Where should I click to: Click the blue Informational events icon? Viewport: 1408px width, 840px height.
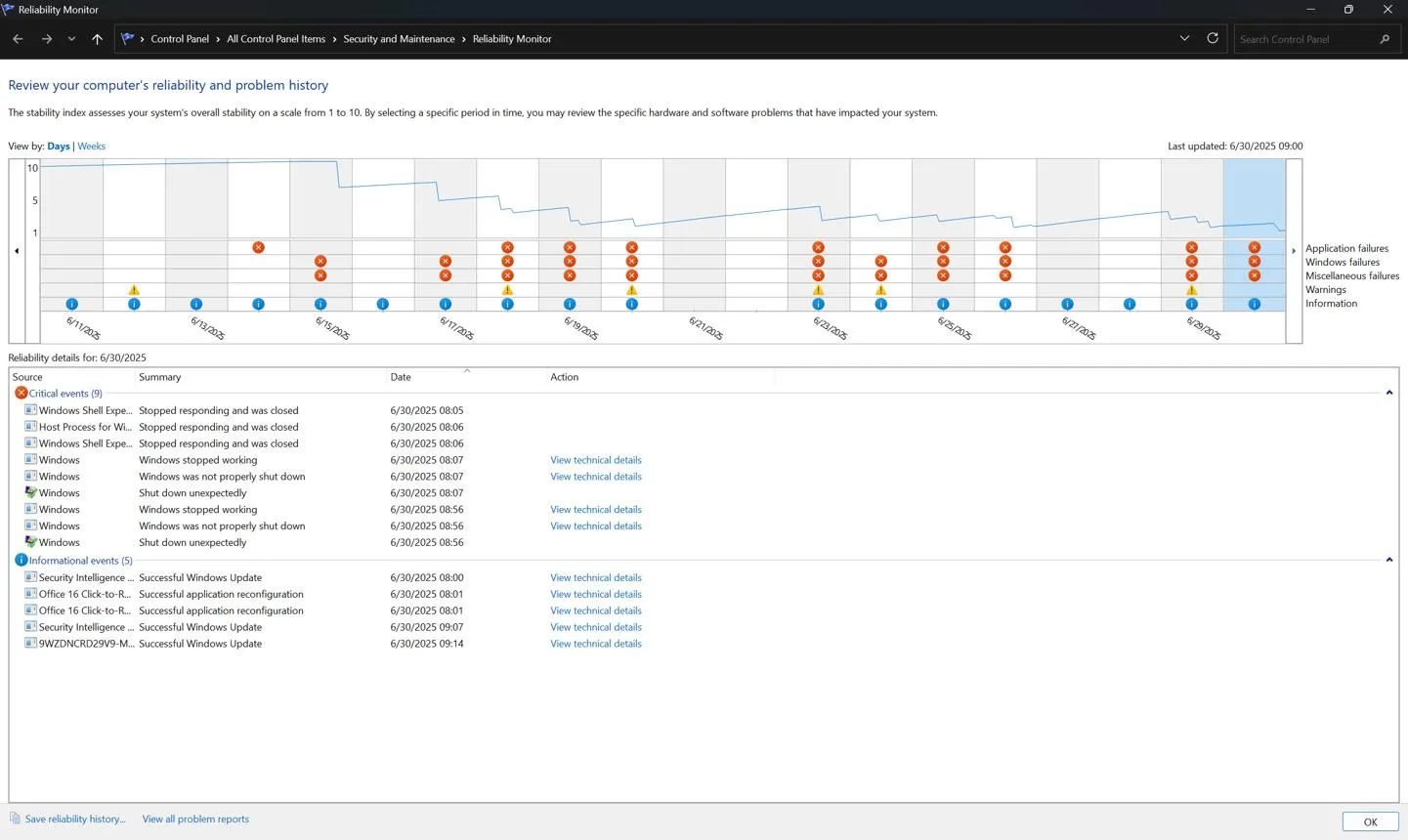click(21, 560)
